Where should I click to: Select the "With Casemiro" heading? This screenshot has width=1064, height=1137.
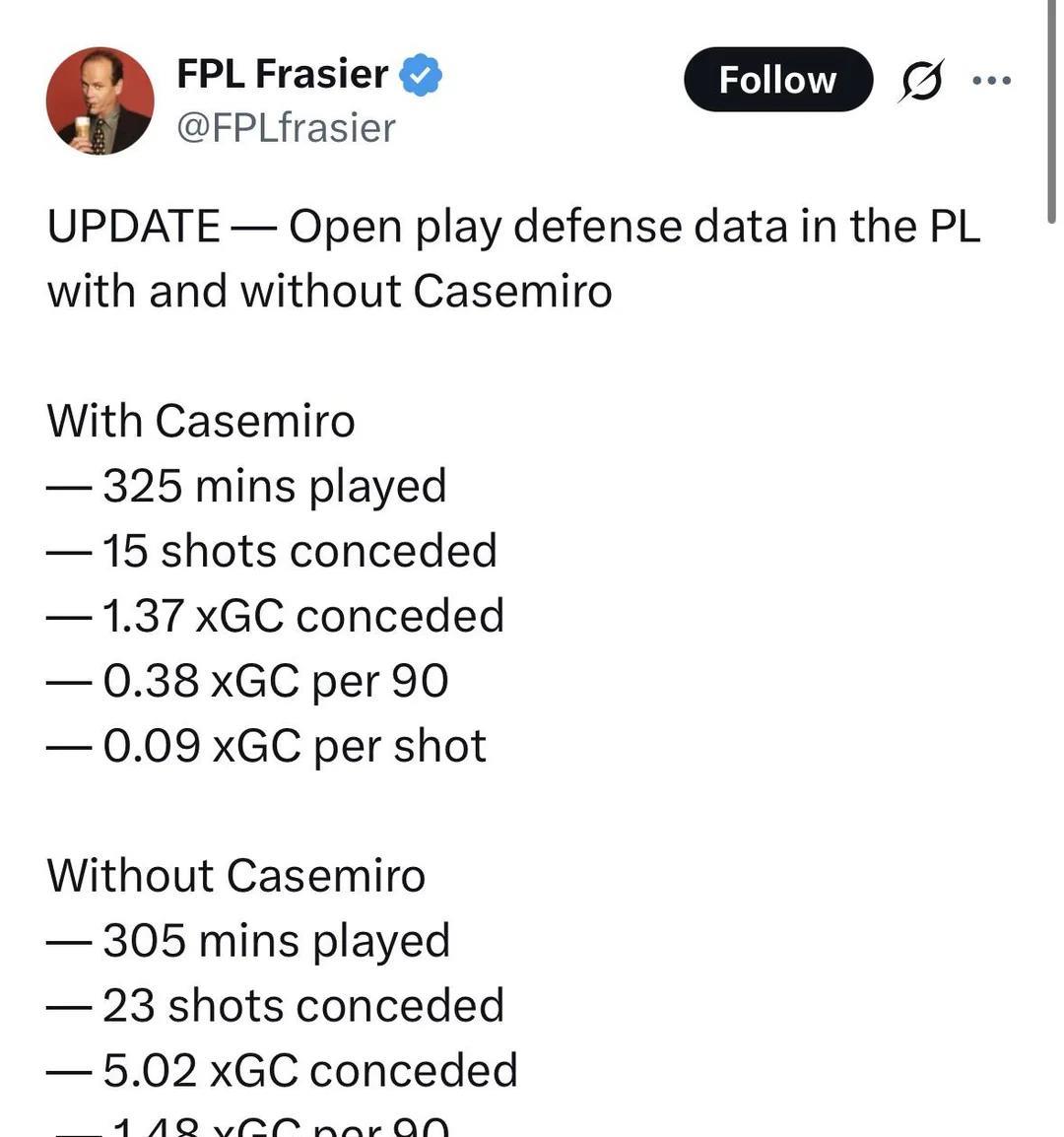click(x=201, y=421)
